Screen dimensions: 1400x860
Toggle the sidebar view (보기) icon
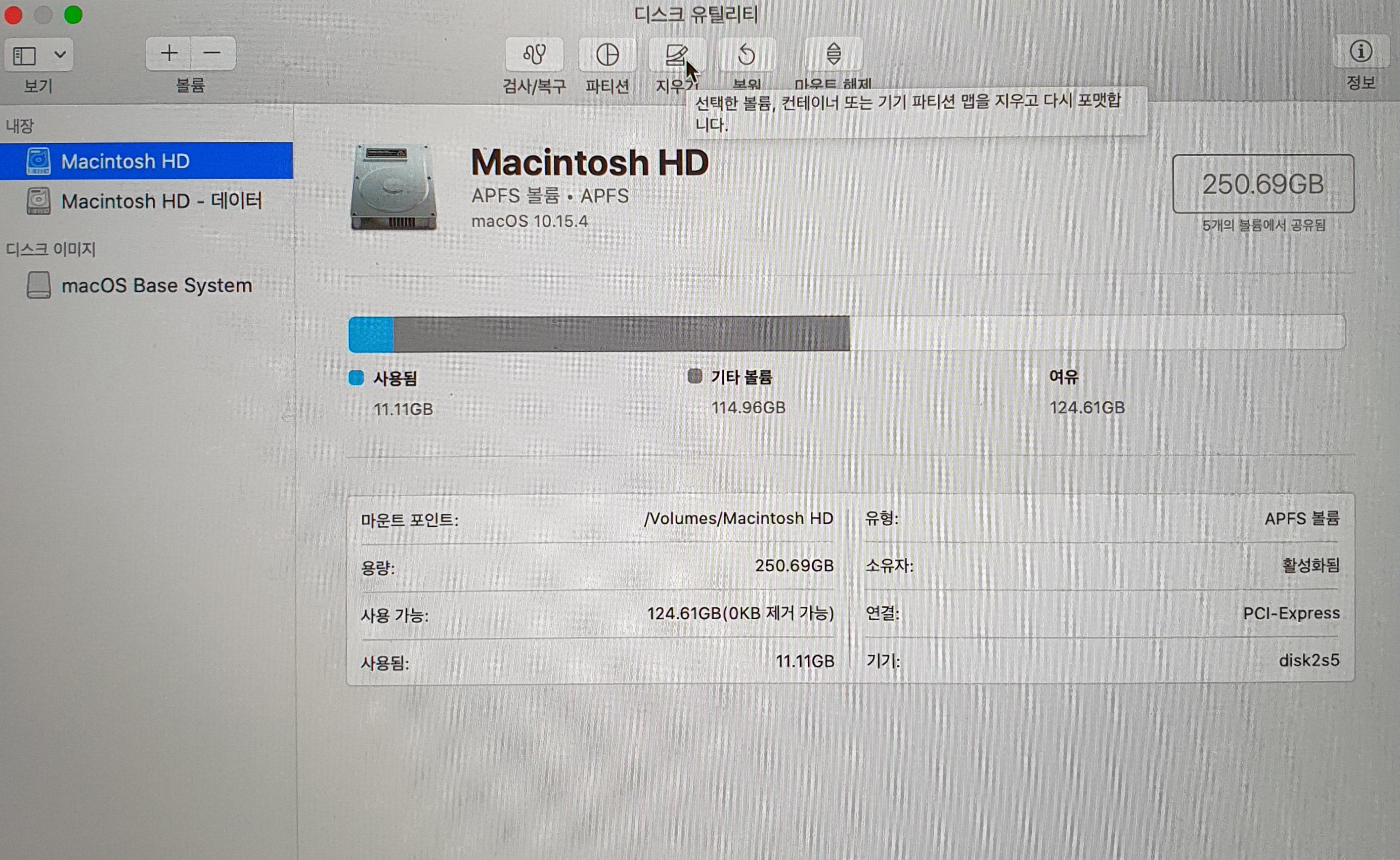[24, 55]
